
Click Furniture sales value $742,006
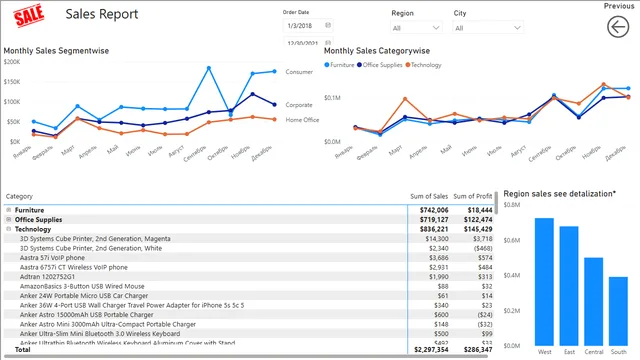[x=434, y=210]
